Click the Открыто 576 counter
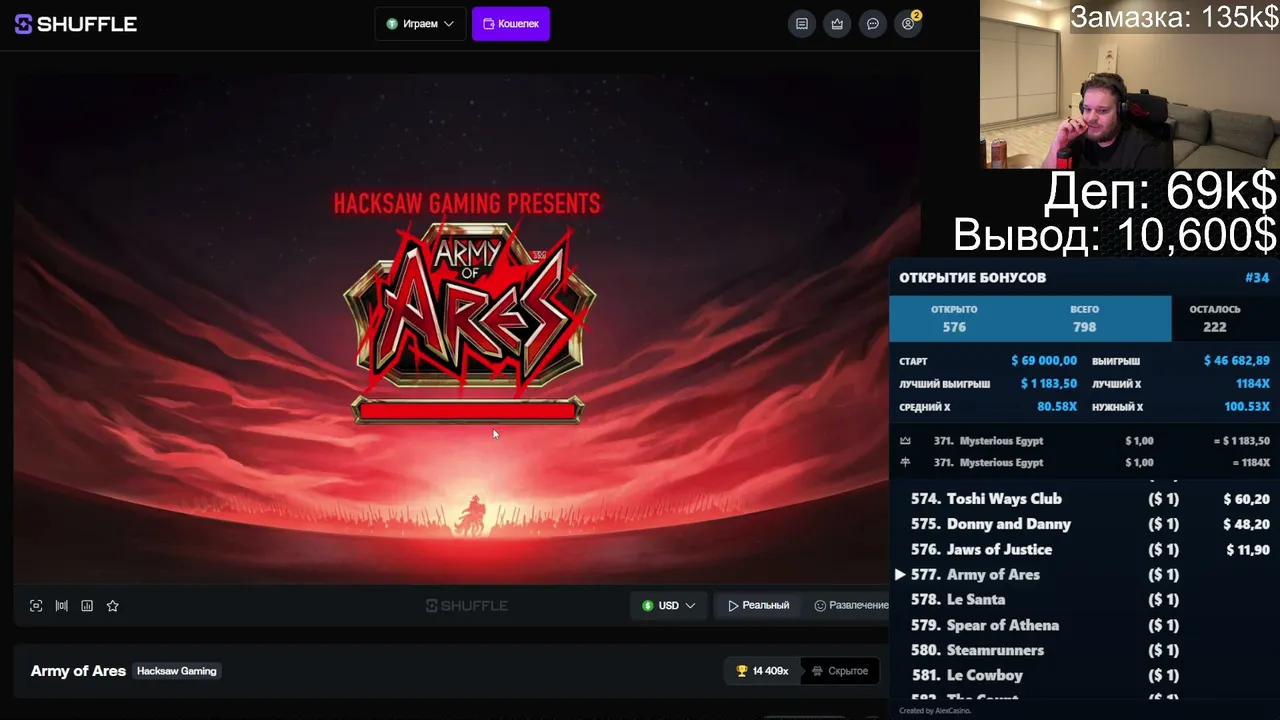 pyautogui.click(x=954, y=319)
